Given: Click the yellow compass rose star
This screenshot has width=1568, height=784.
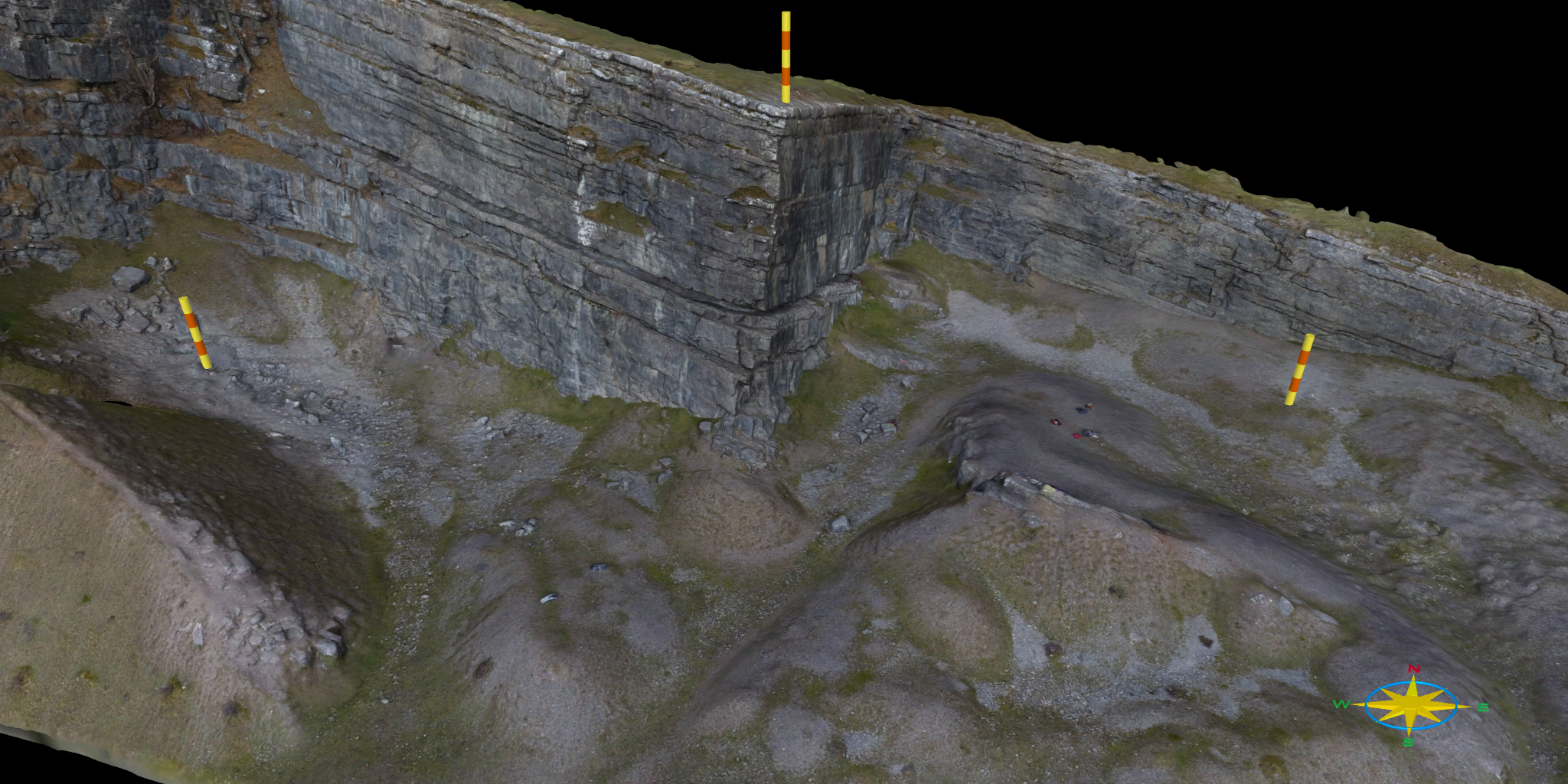Looking at the screenshot, I should pyautogui.click(x=1411, y=705).
